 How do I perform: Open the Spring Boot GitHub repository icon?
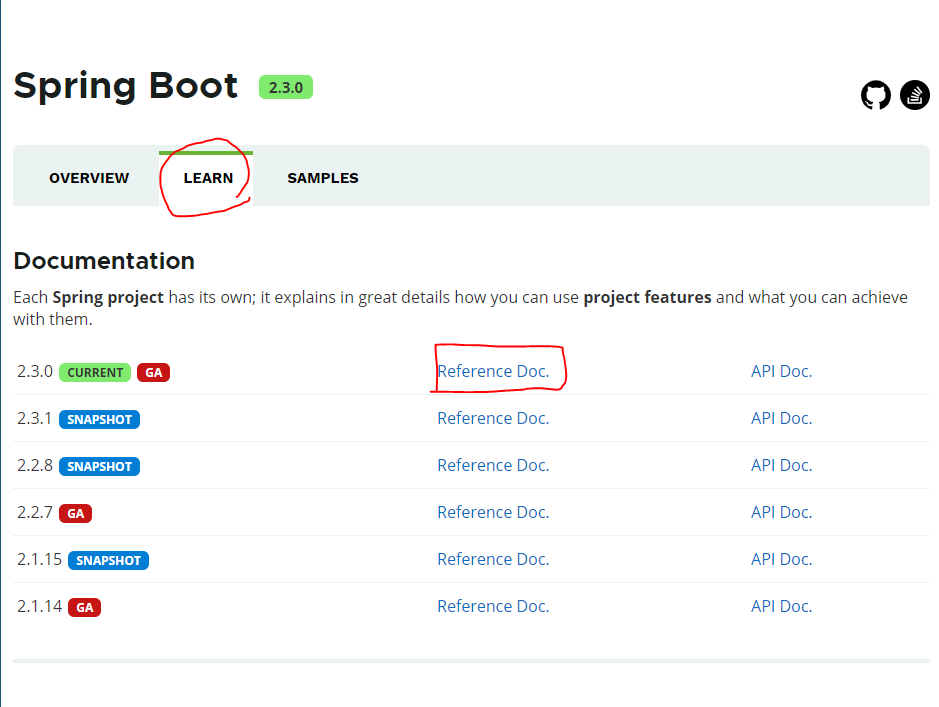click(876, 95)
